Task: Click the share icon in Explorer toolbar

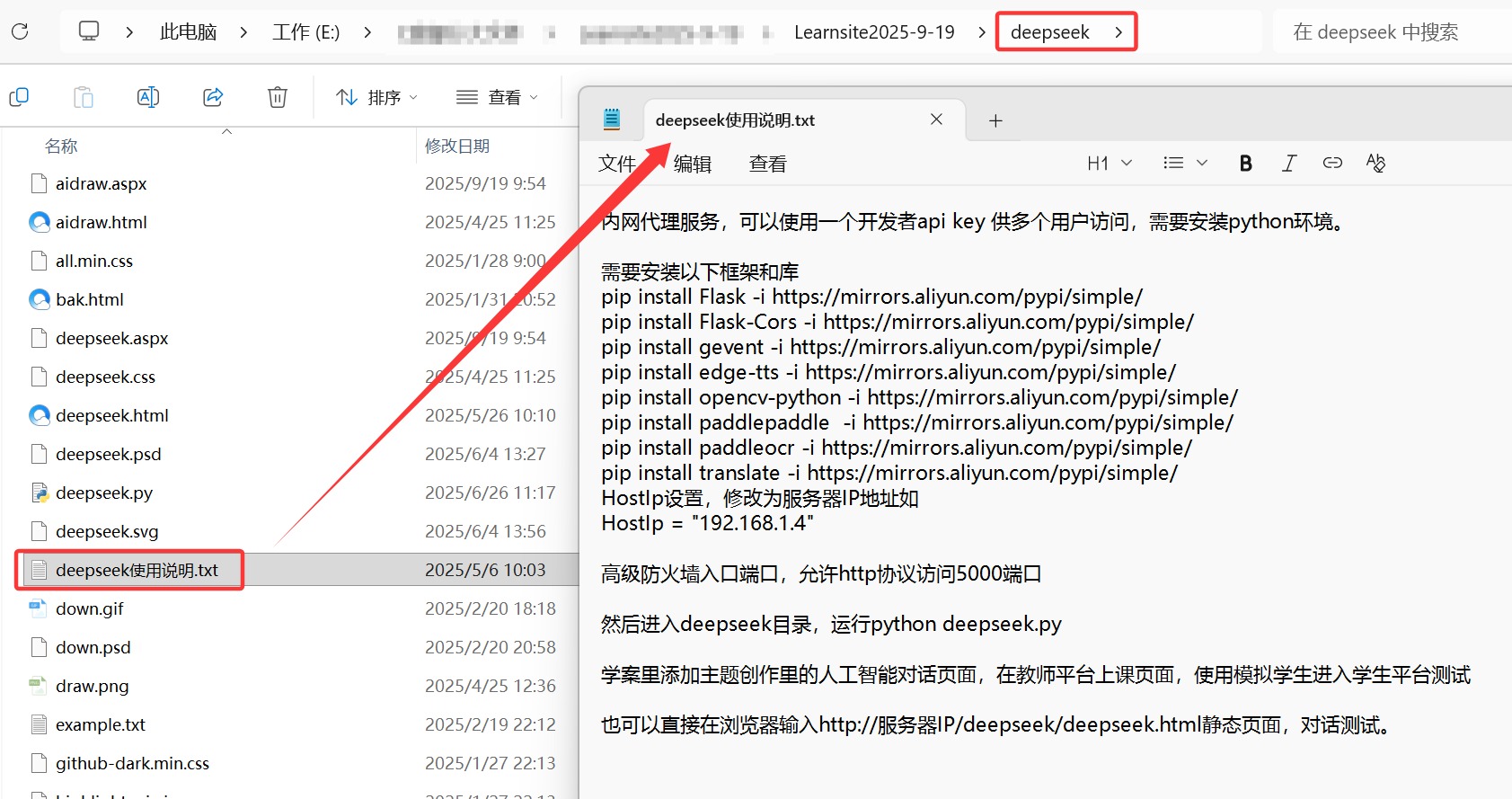Action: click(x=213, y=97)
